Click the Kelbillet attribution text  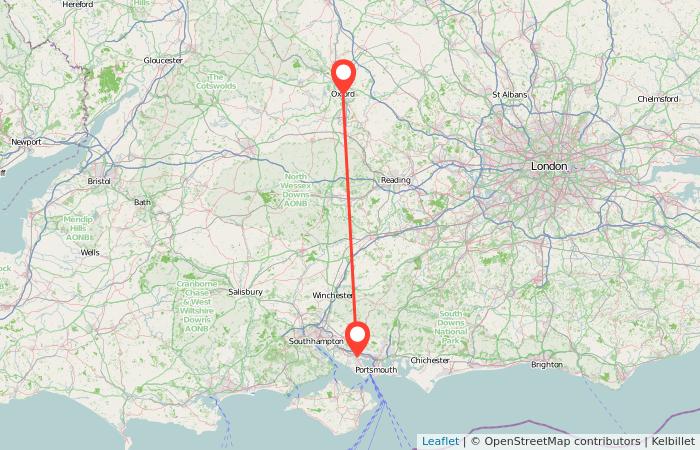tap(673, 442)
